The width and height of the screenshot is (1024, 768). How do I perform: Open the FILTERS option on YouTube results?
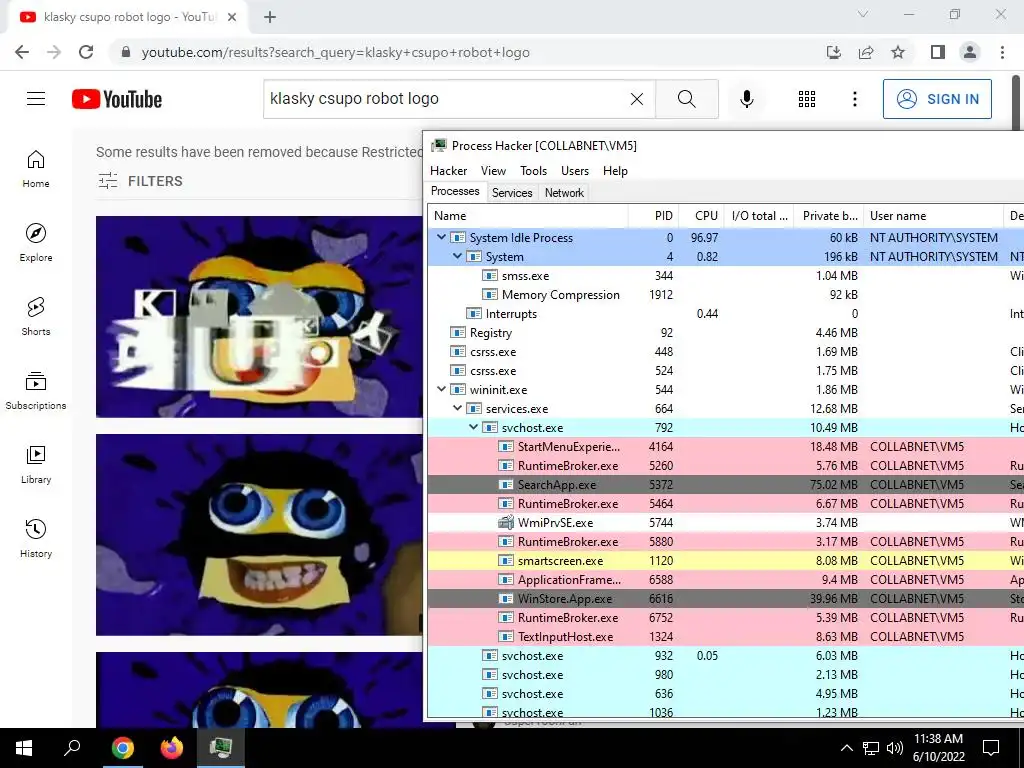click(140, 181)
